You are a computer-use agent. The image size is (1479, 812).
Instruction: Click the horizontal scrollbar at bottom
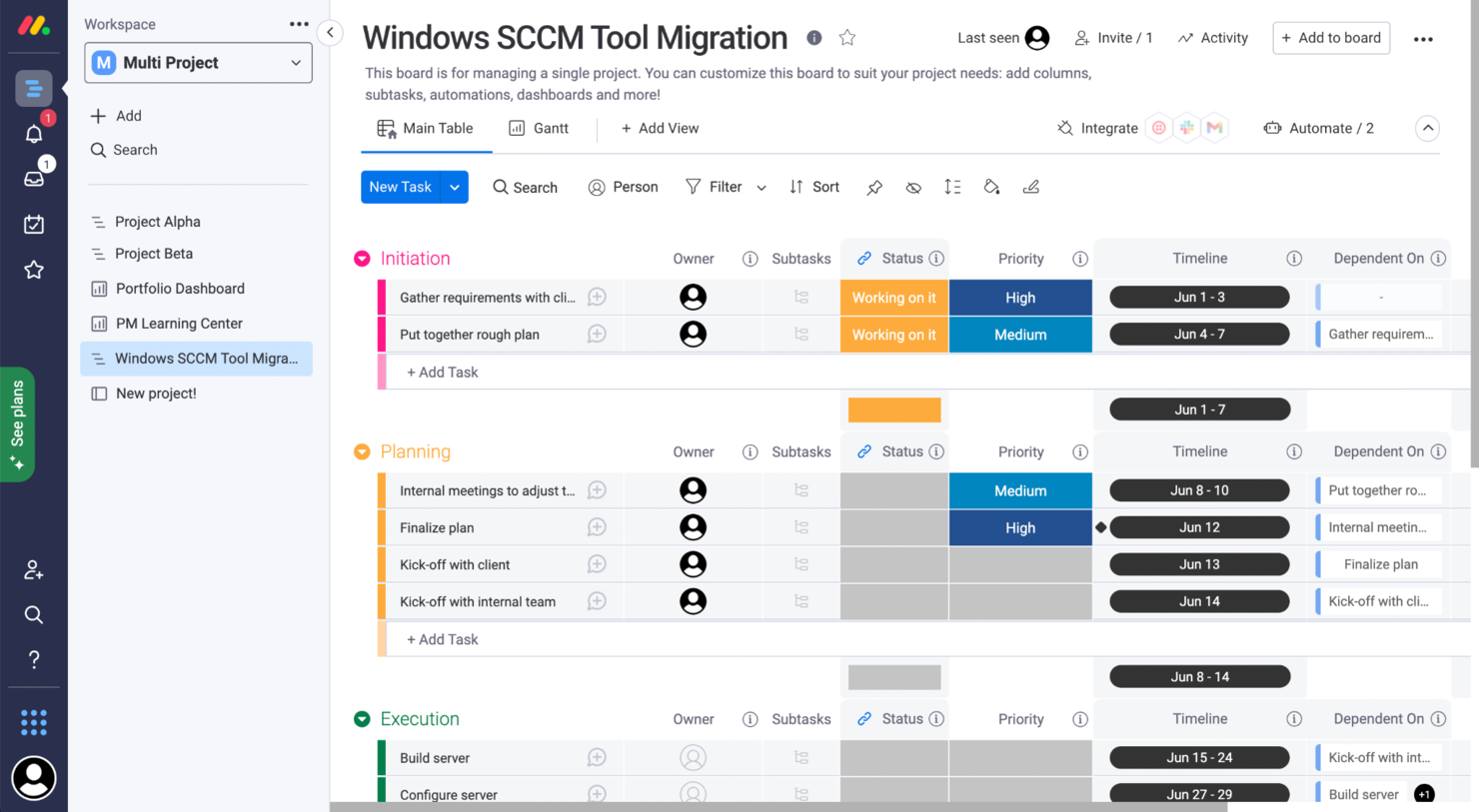(778, 806)
